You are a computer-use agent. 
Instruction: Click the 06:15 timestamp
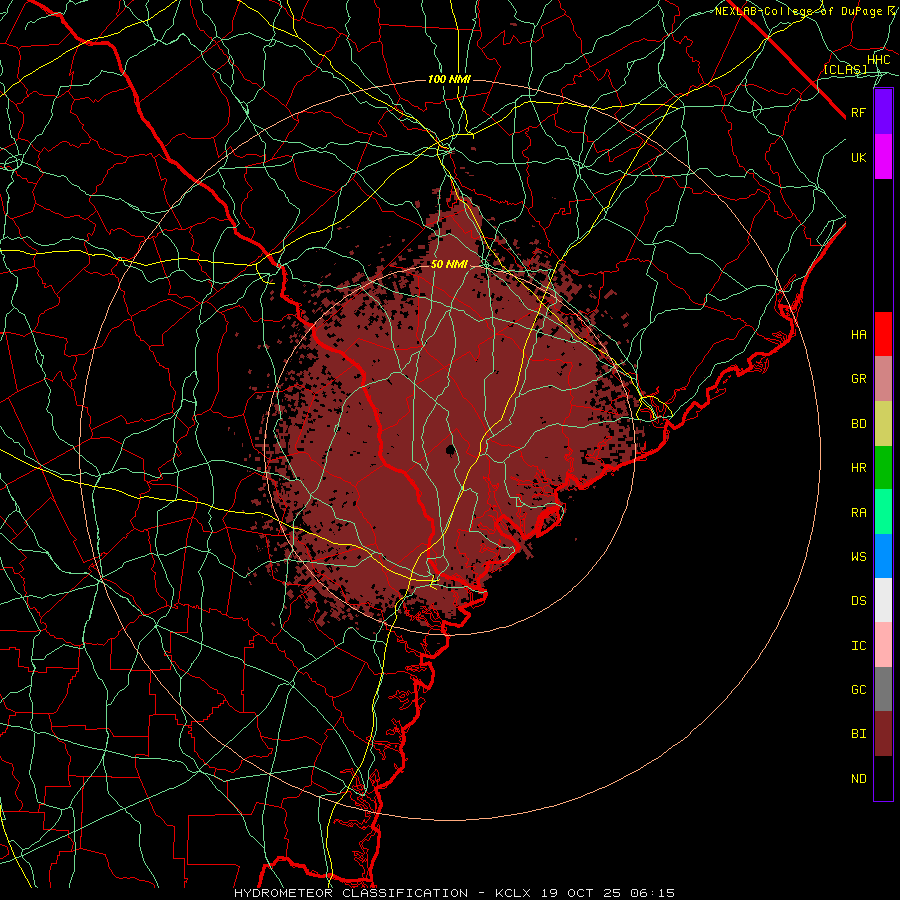point(651,893)
